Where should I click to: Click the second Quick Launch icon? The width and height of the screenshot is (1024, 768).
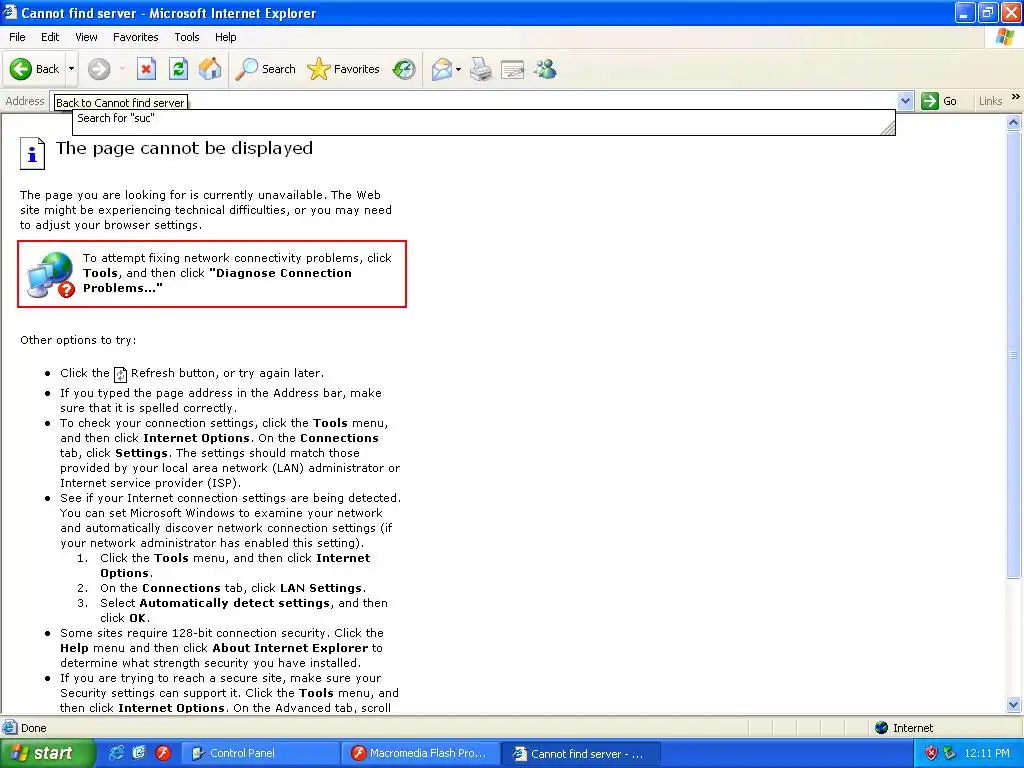pos(139,753)
